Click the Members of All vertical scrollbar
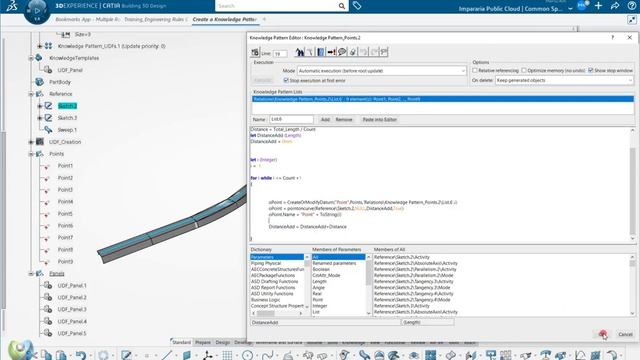Viewport: 640px width, 360px height. click(x=632, y=285)
